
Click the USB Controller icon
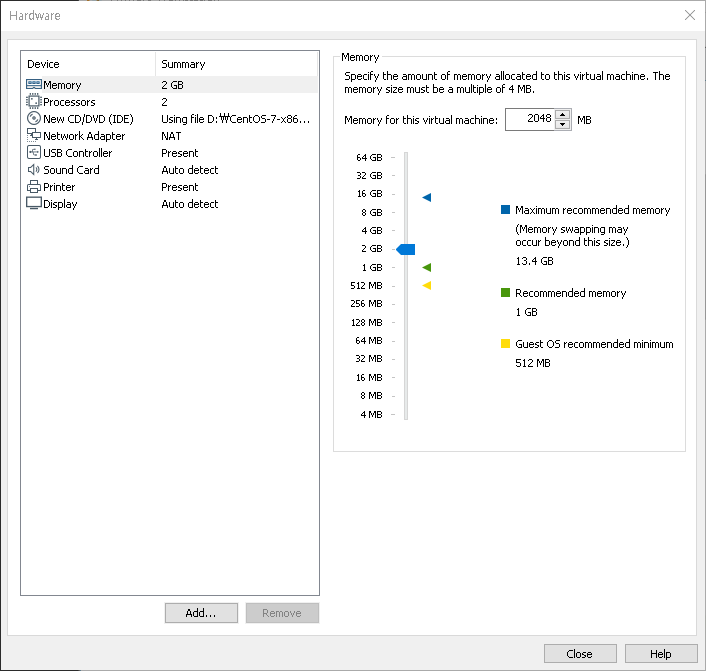click(x=34, y=153)
